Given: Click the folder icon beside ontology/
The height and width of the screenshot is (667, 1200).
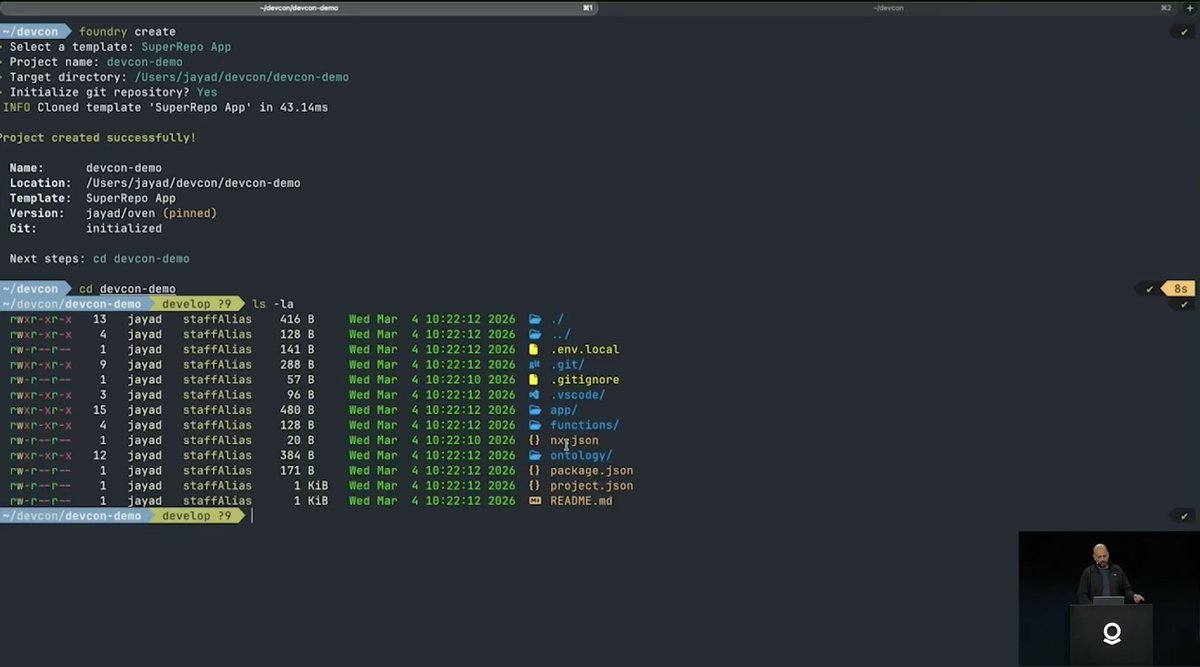Looking at the screenshot, I should pos(535,456).
